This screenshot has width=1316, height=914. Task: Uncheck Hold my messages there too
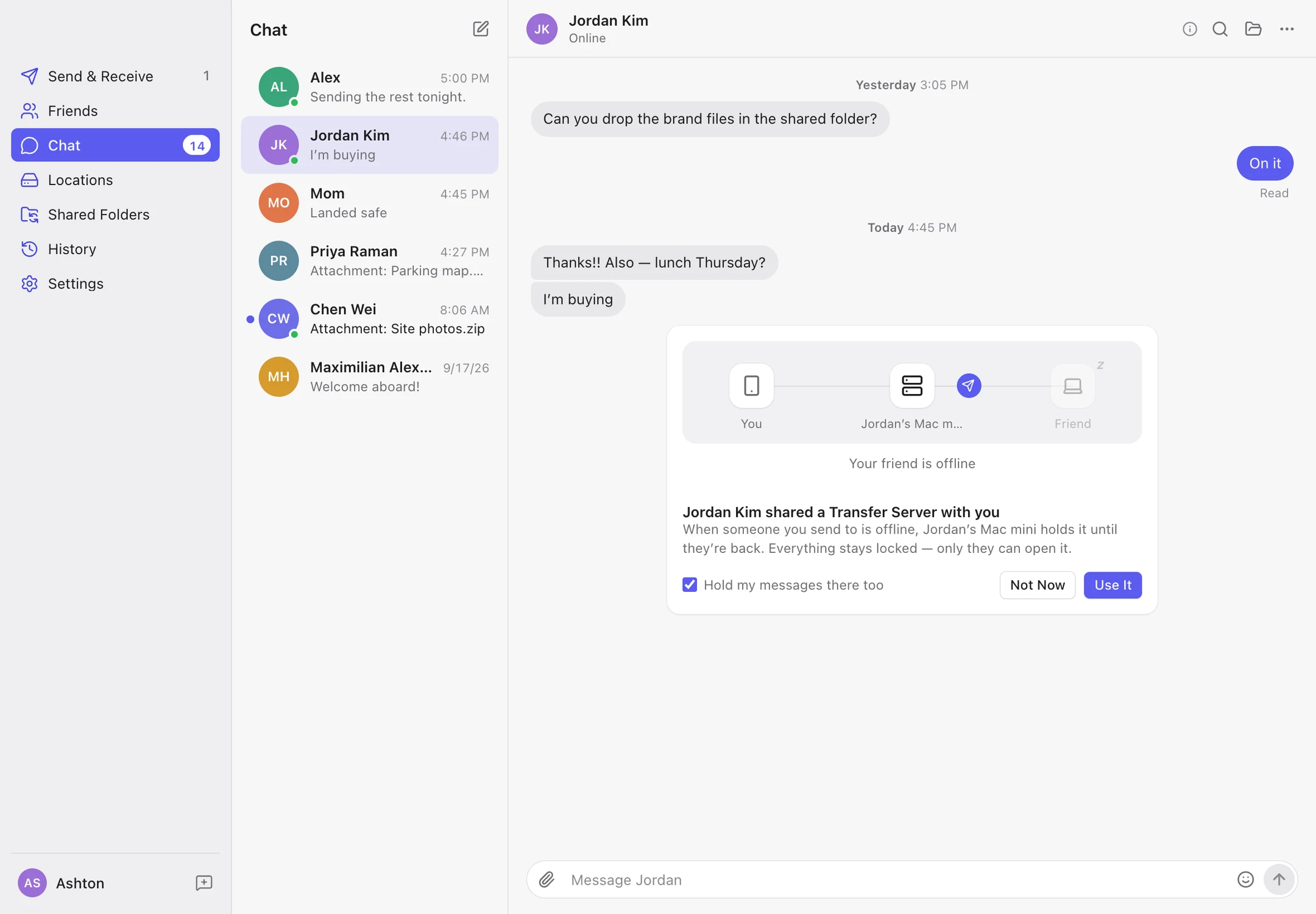(x=690, y=585)
